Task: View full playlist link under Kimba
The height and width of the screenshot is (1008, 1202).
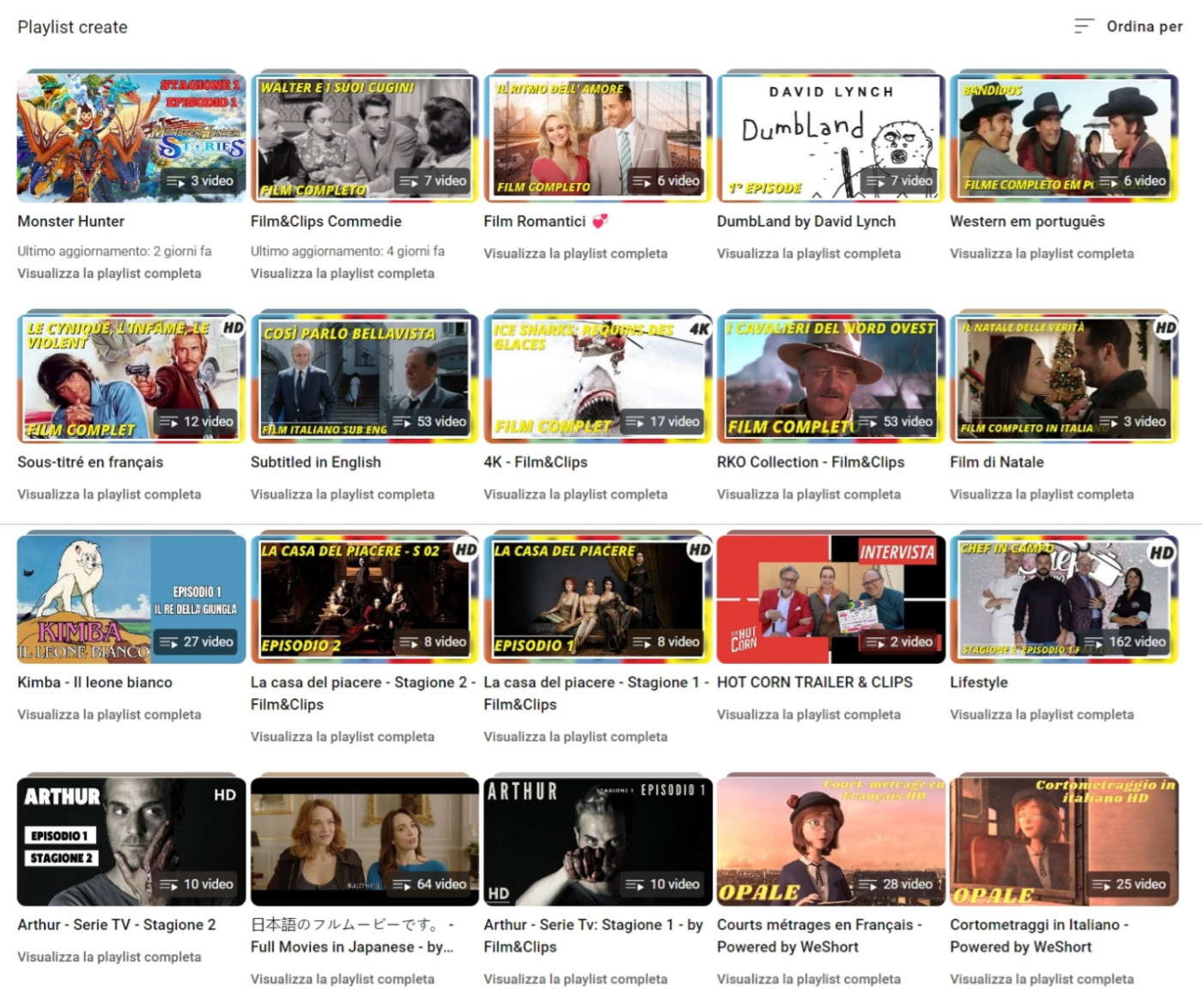Action: 109,714
